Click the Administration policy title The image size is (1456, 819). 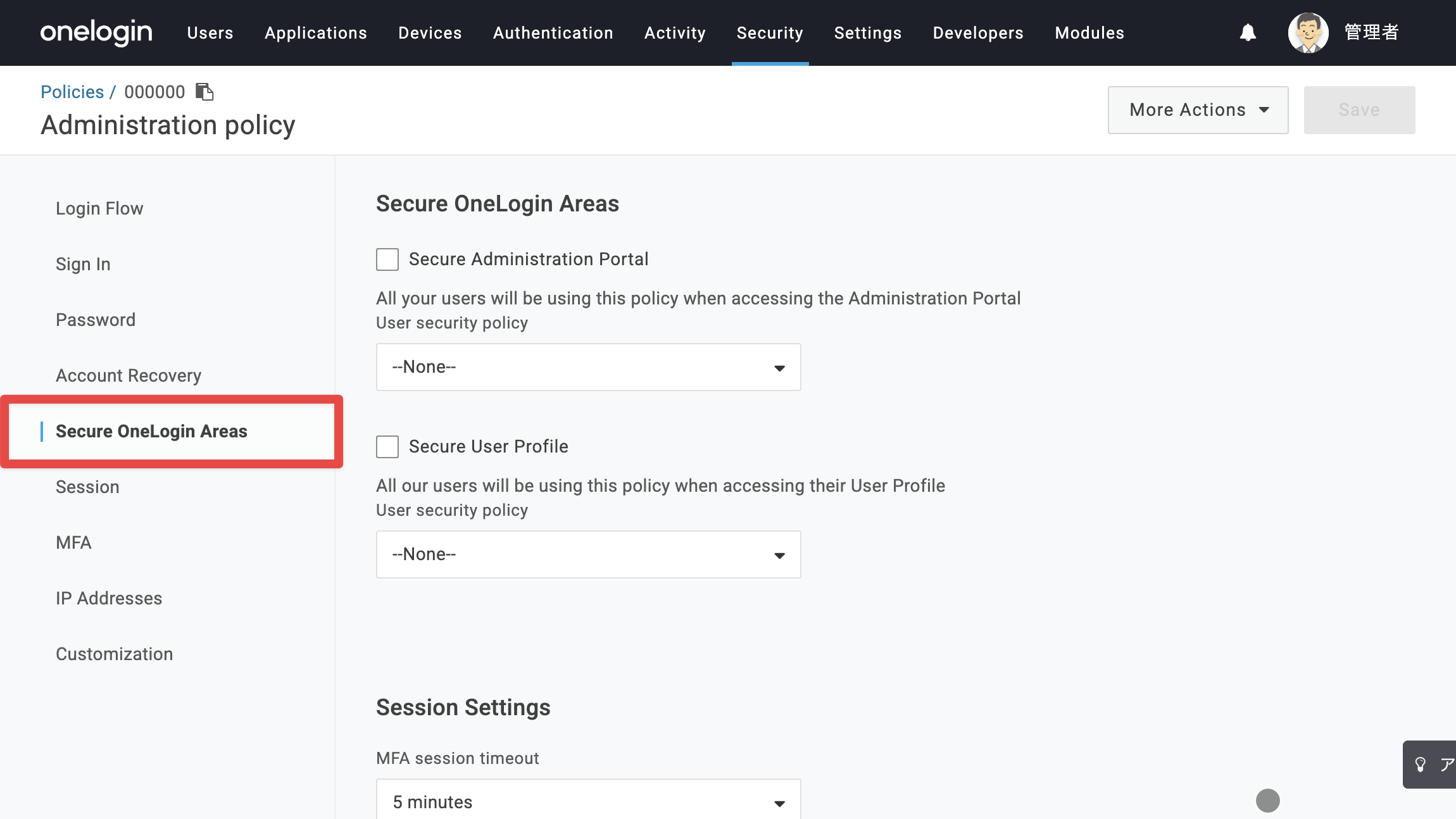[x=168, y=125]
